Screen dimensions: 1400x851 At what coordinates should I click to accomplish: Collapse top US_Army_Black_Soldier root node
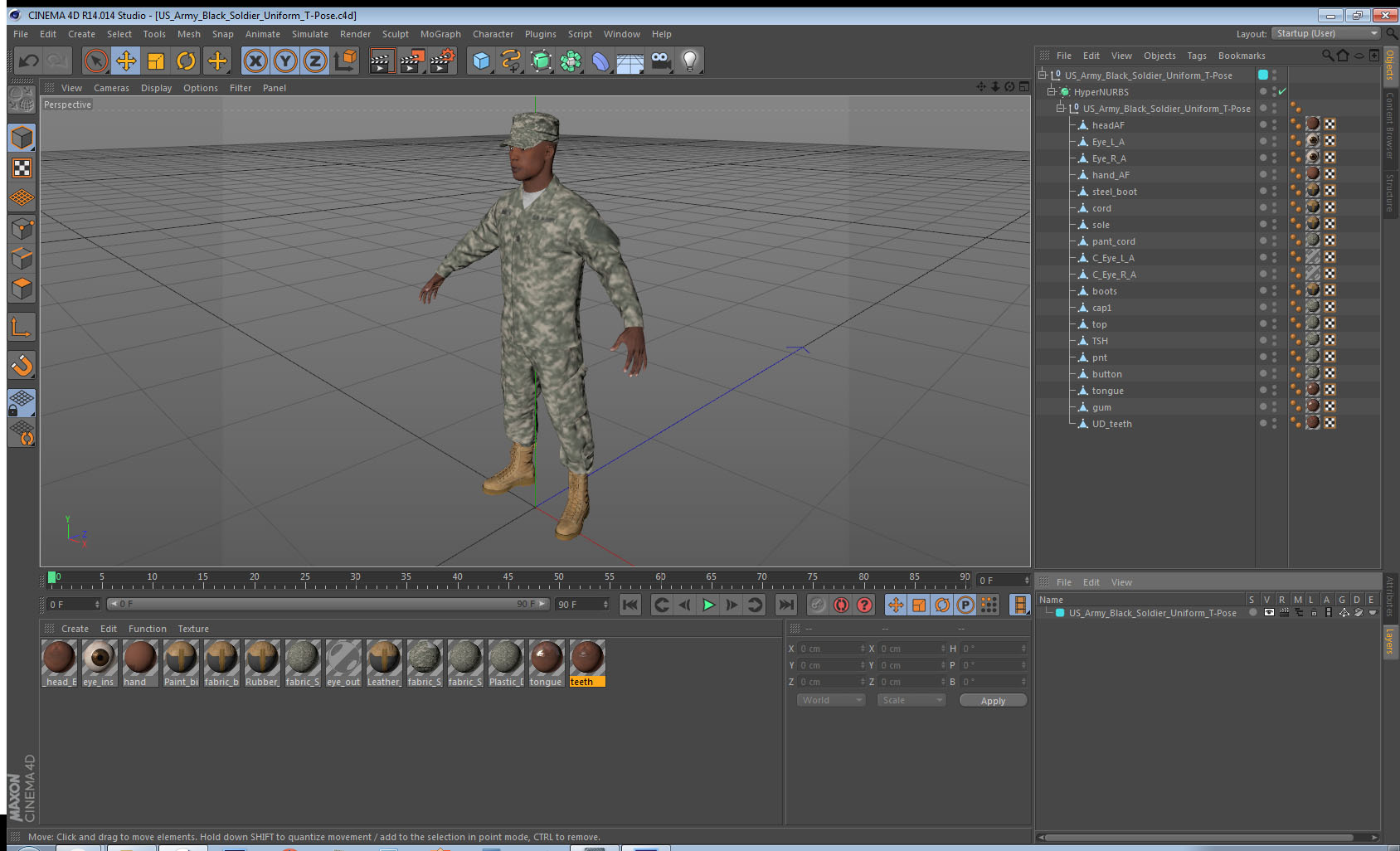[1043, 75]
